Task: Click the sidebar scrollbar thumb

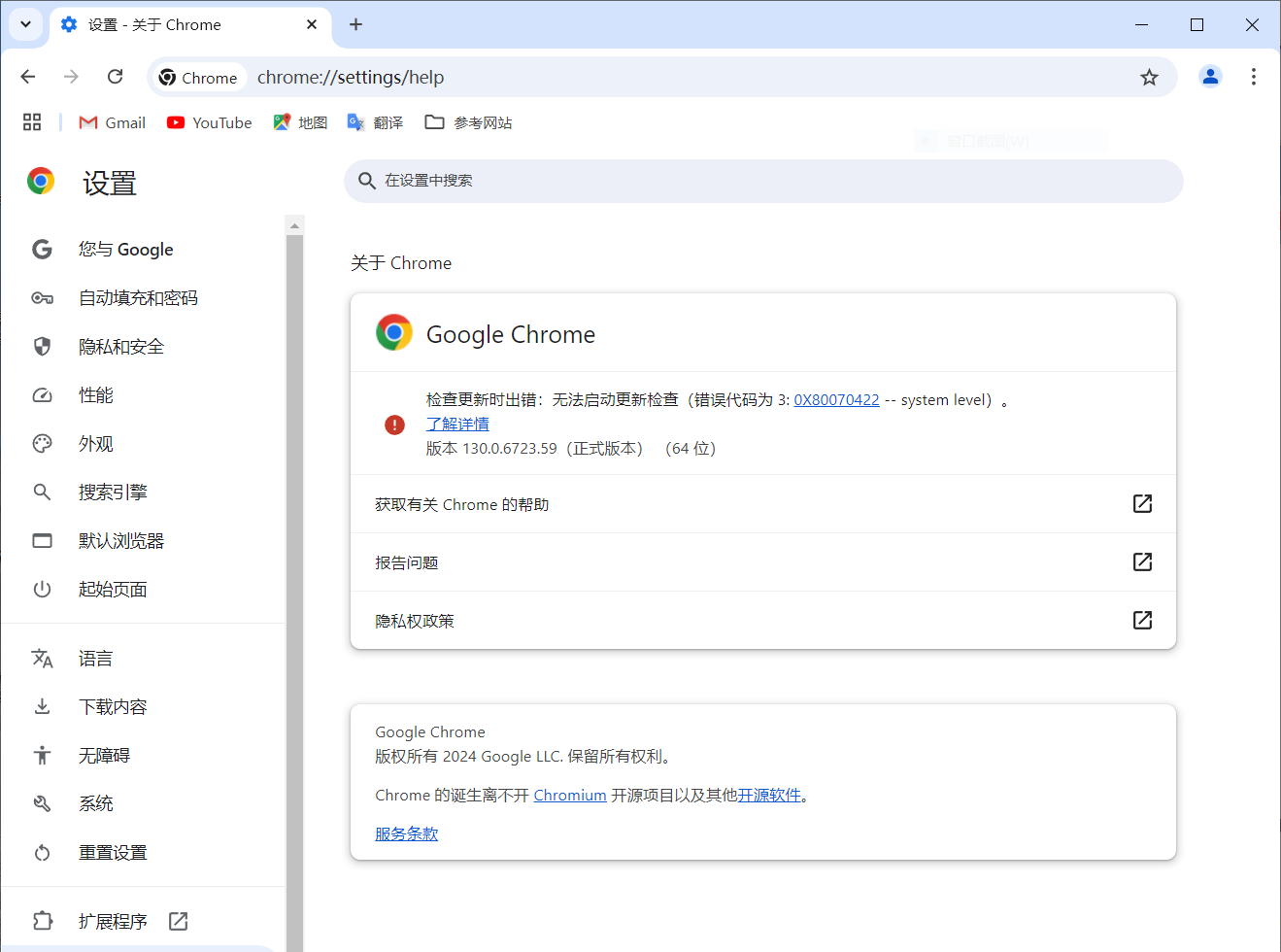Action: pos(294,593)
